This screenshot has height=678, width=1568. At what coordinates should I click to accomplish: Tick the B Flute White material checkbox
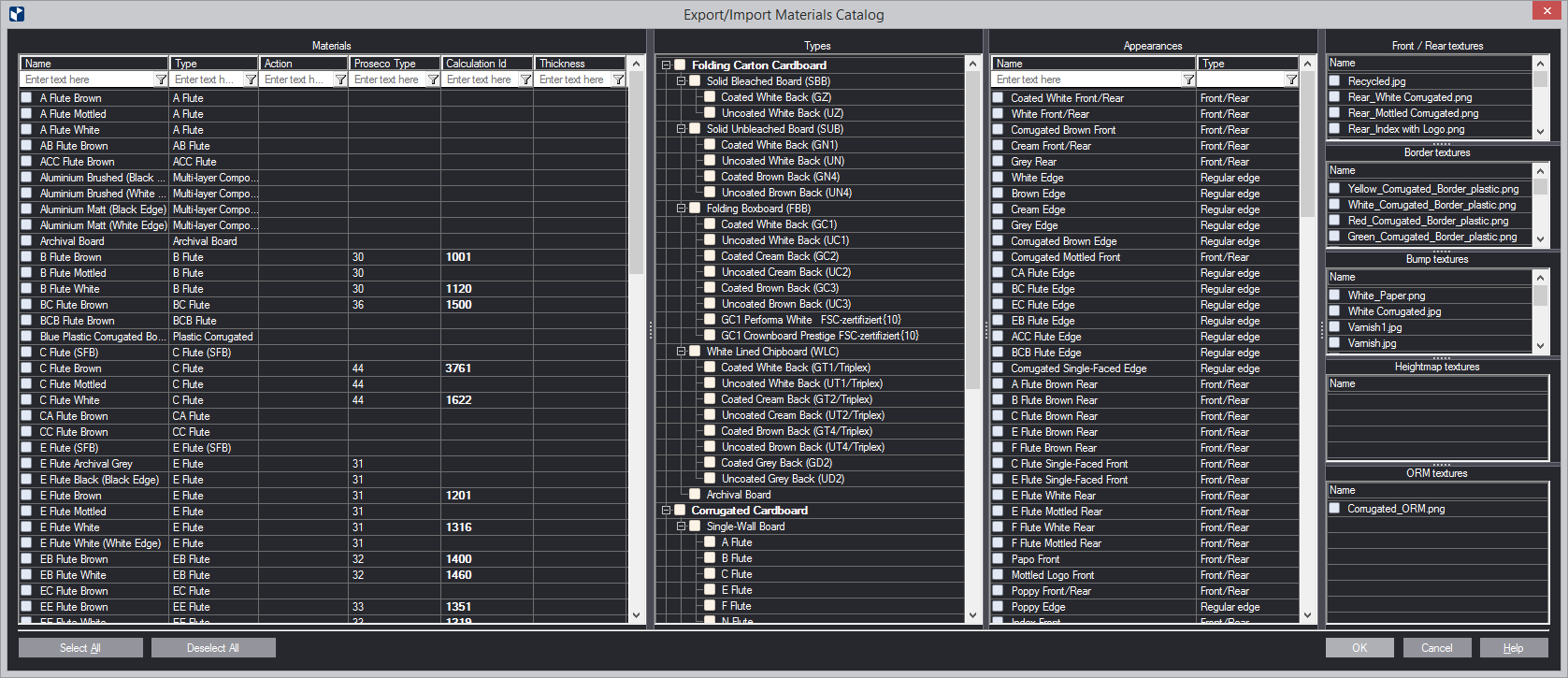(26, 288)
